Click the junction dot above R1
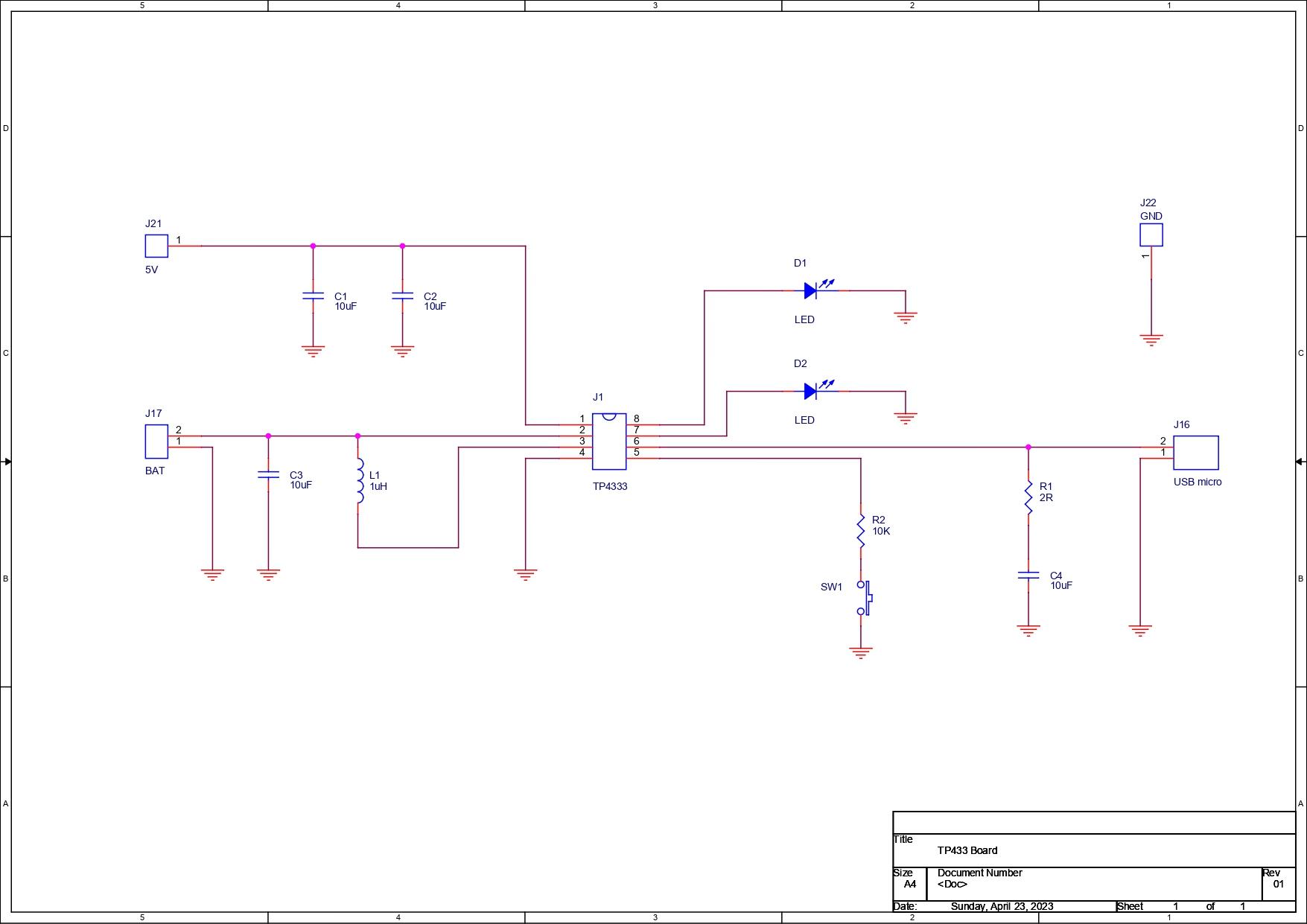Screen dimensions: 1307x924 (x=1028, y=447)
